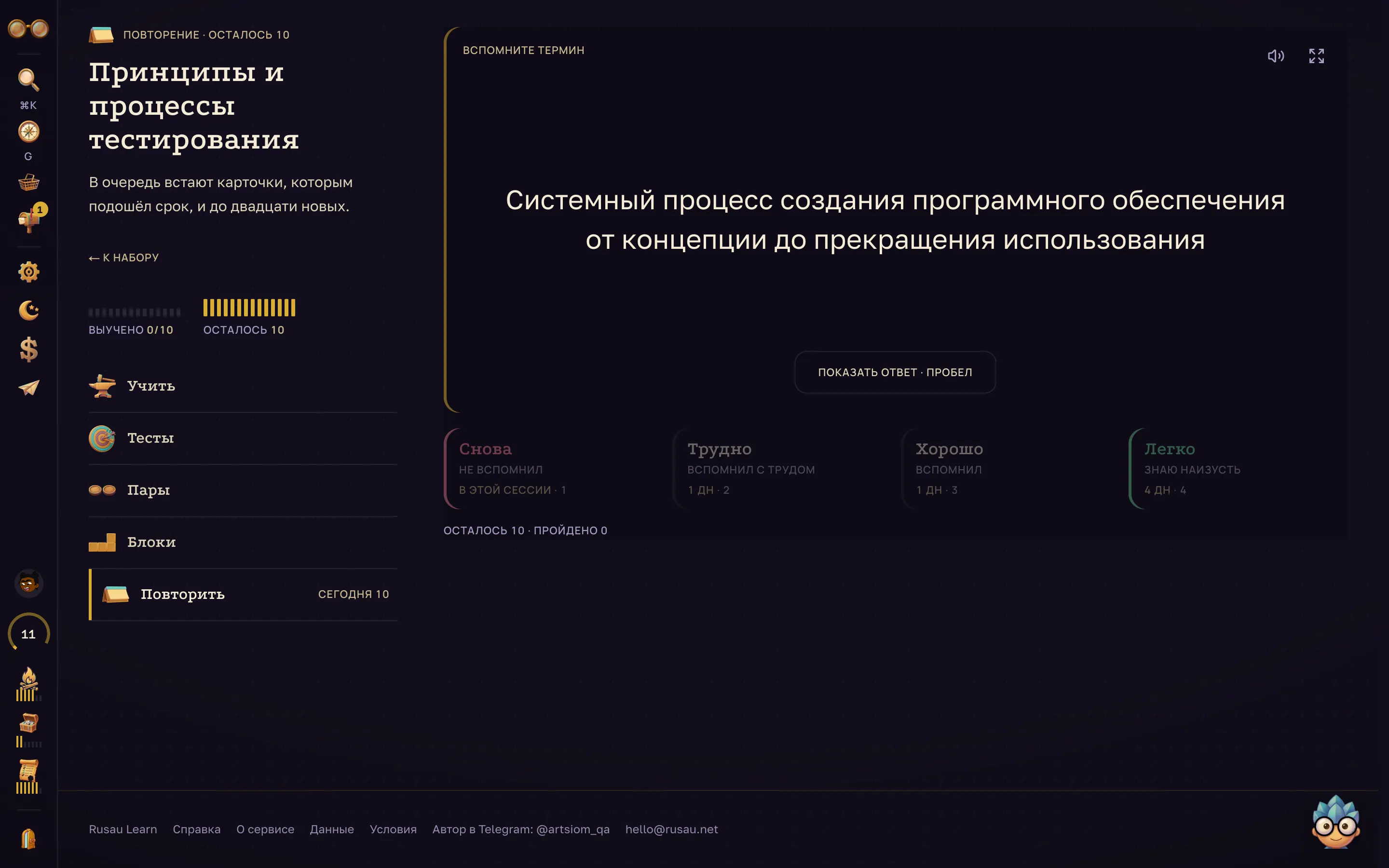
Task: Click the mascot helper in bottom corner
Action: click(x=1335, y=822)
